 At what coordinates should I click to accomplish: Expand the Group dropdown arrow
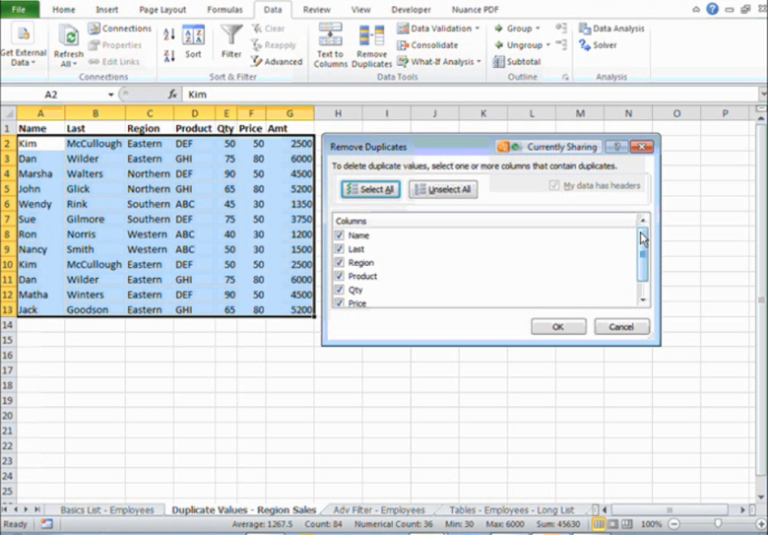pos(538,28)
